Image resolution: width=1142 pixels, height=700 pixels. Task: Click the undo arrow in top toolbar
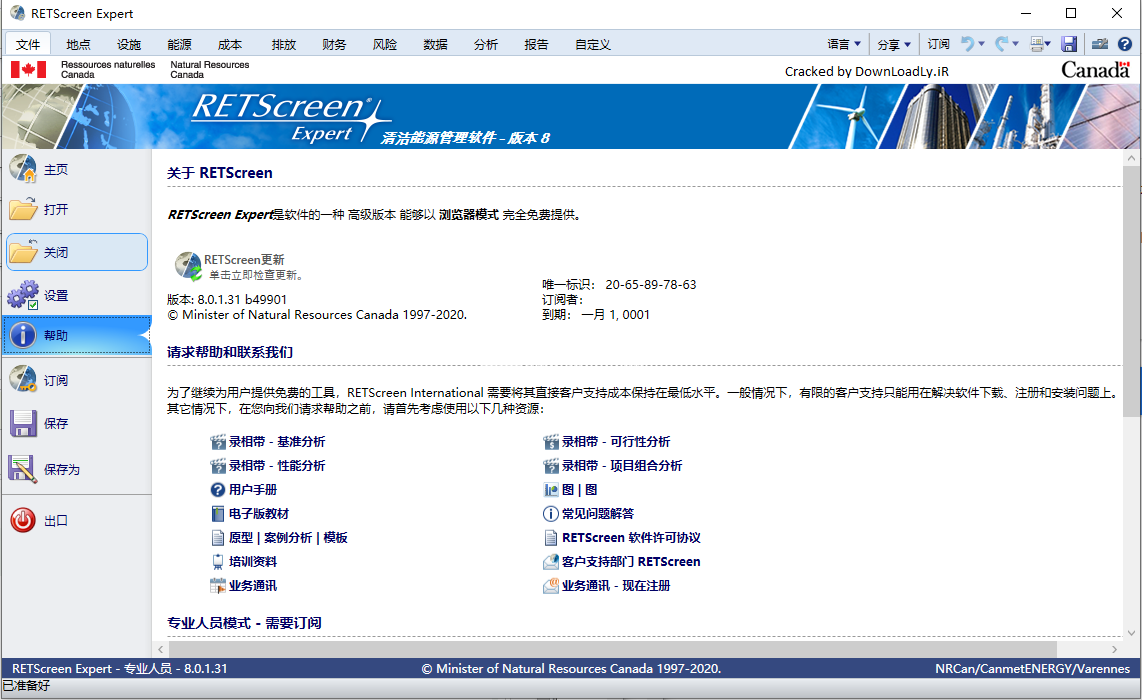point(967,44)
